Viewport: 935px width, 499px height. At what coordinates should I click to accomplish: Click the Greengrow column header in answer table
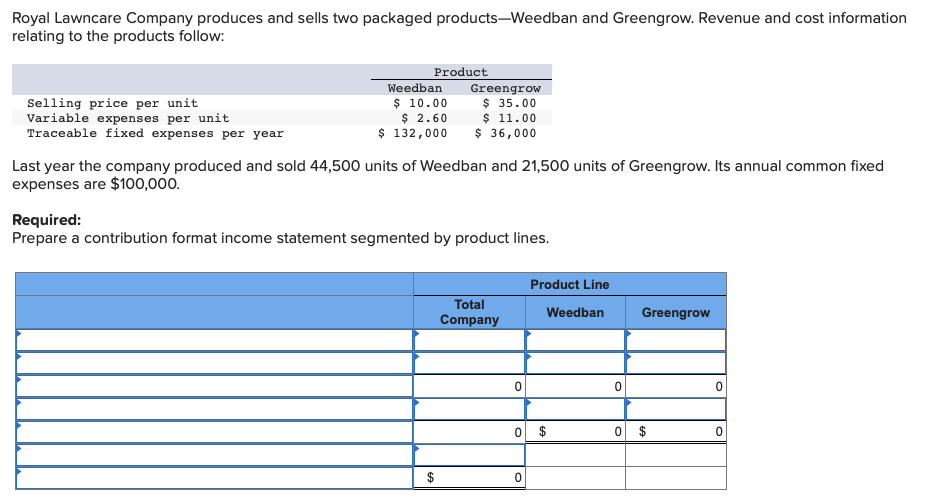coord(676,312)
